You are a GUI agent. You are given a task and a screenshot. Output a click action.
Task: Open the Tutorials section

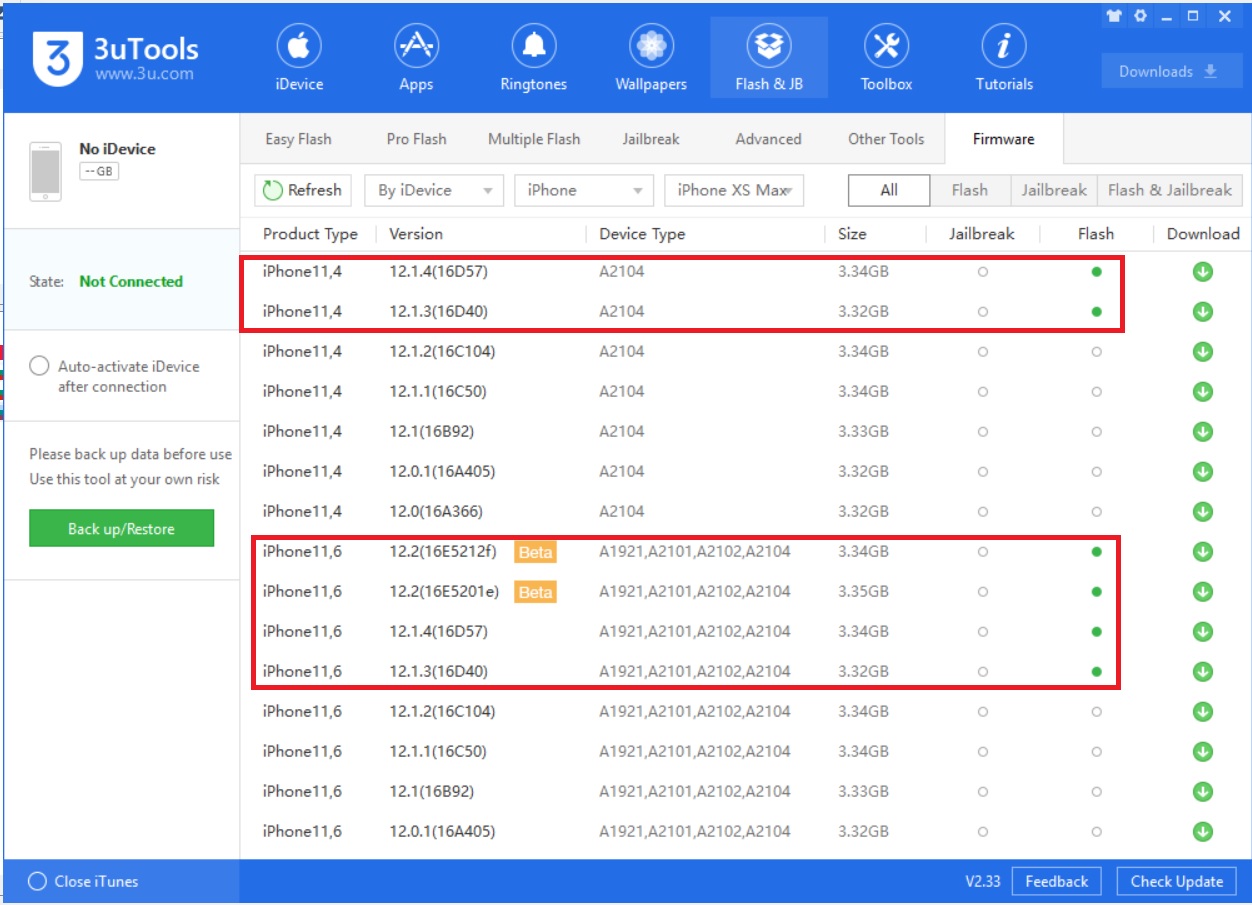tap(1004, 57)
